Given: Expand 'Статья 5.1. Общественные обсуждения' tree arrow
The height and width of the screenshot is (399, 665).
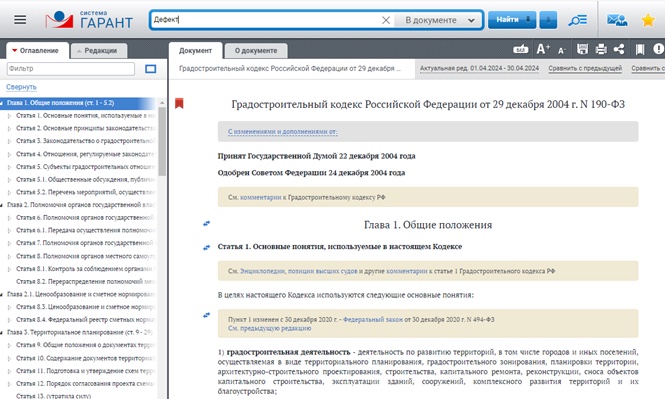Looking at the screenshot, I should (9, 180).
